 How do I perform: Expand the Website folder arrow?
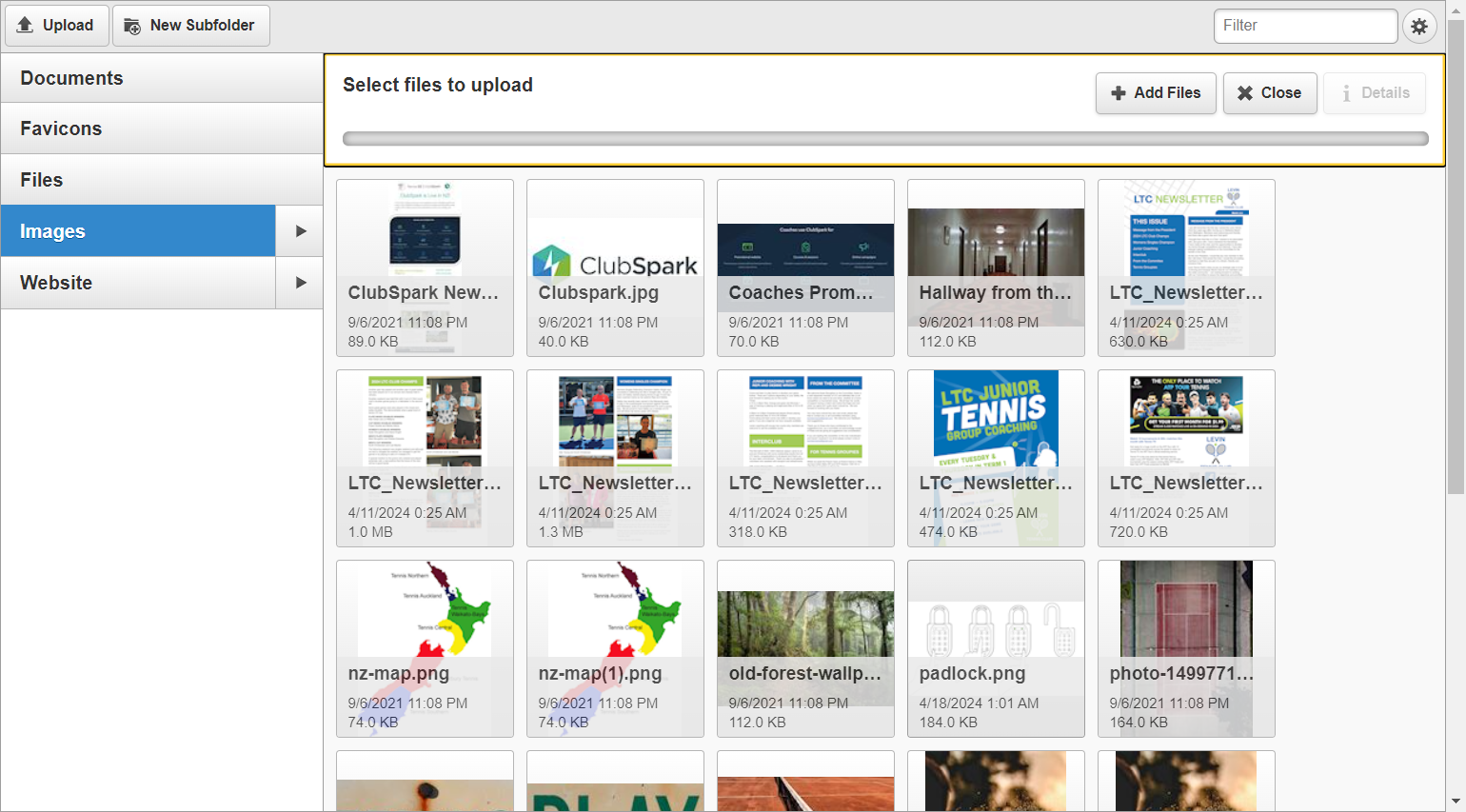pos(301,283)
